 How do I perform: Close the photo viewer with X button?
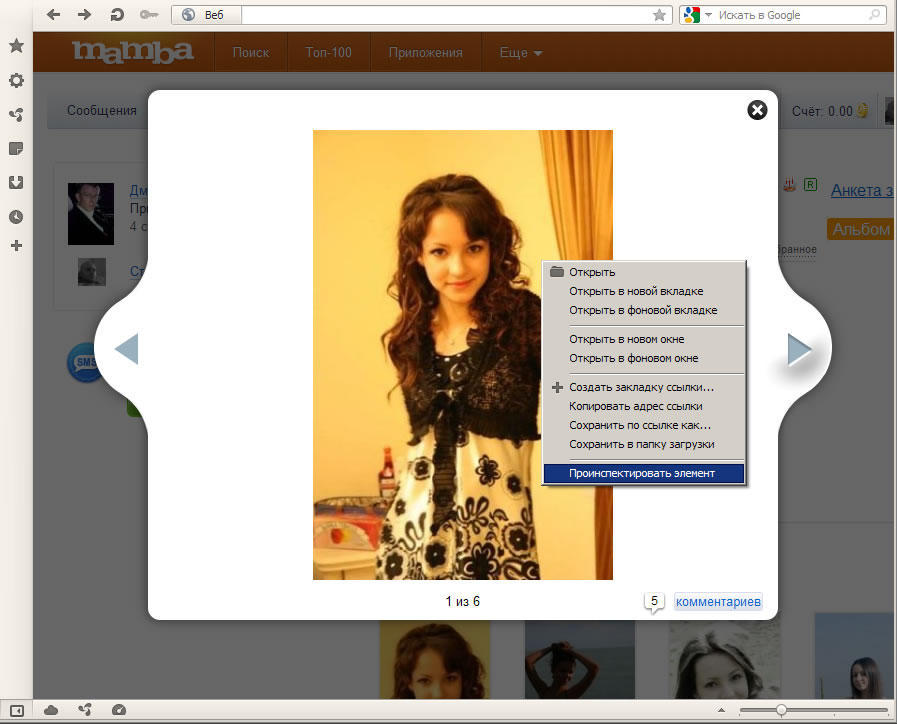757,110
